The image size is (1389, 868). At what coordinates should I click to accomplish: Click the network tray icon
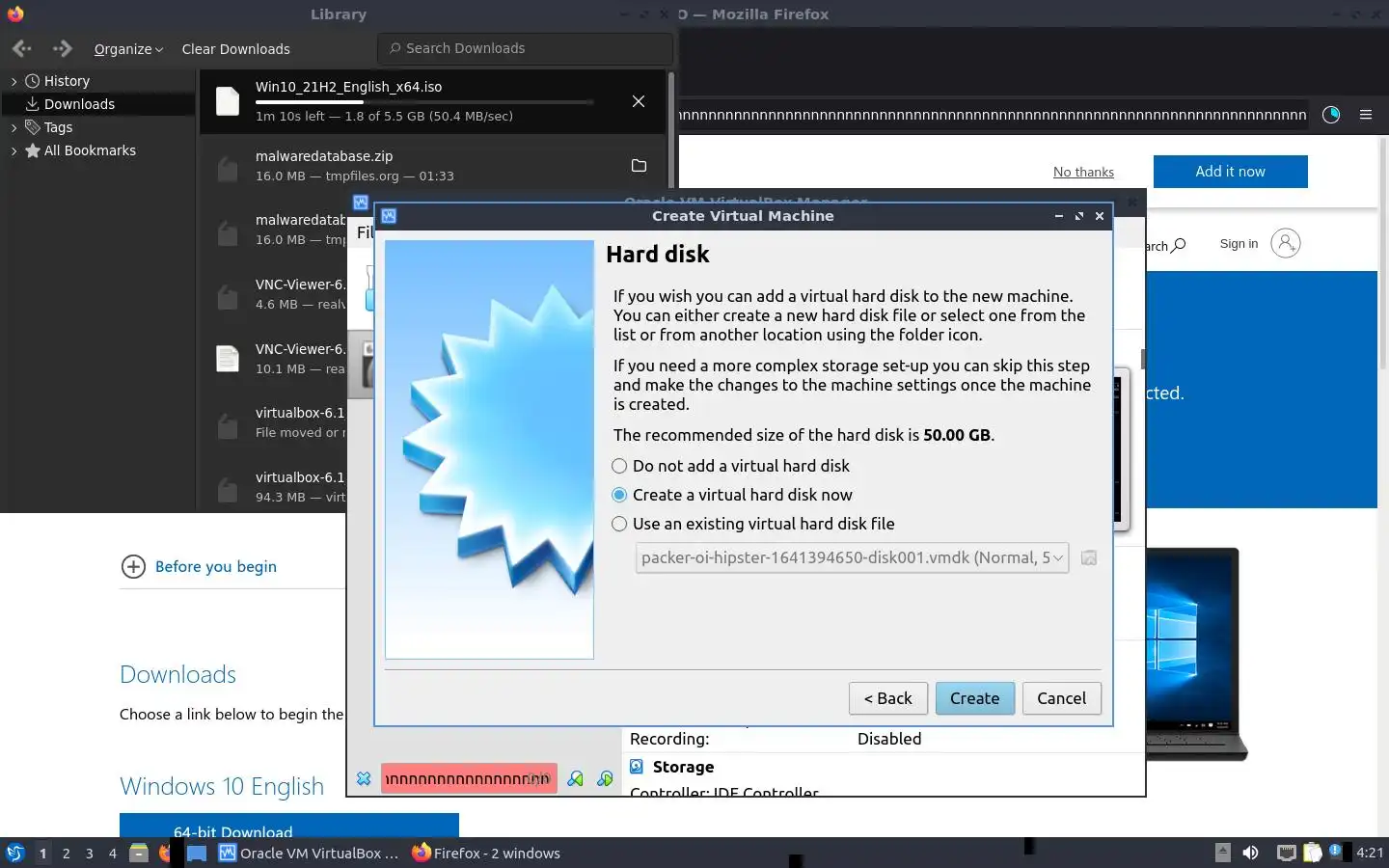(x=1286, y=853)
